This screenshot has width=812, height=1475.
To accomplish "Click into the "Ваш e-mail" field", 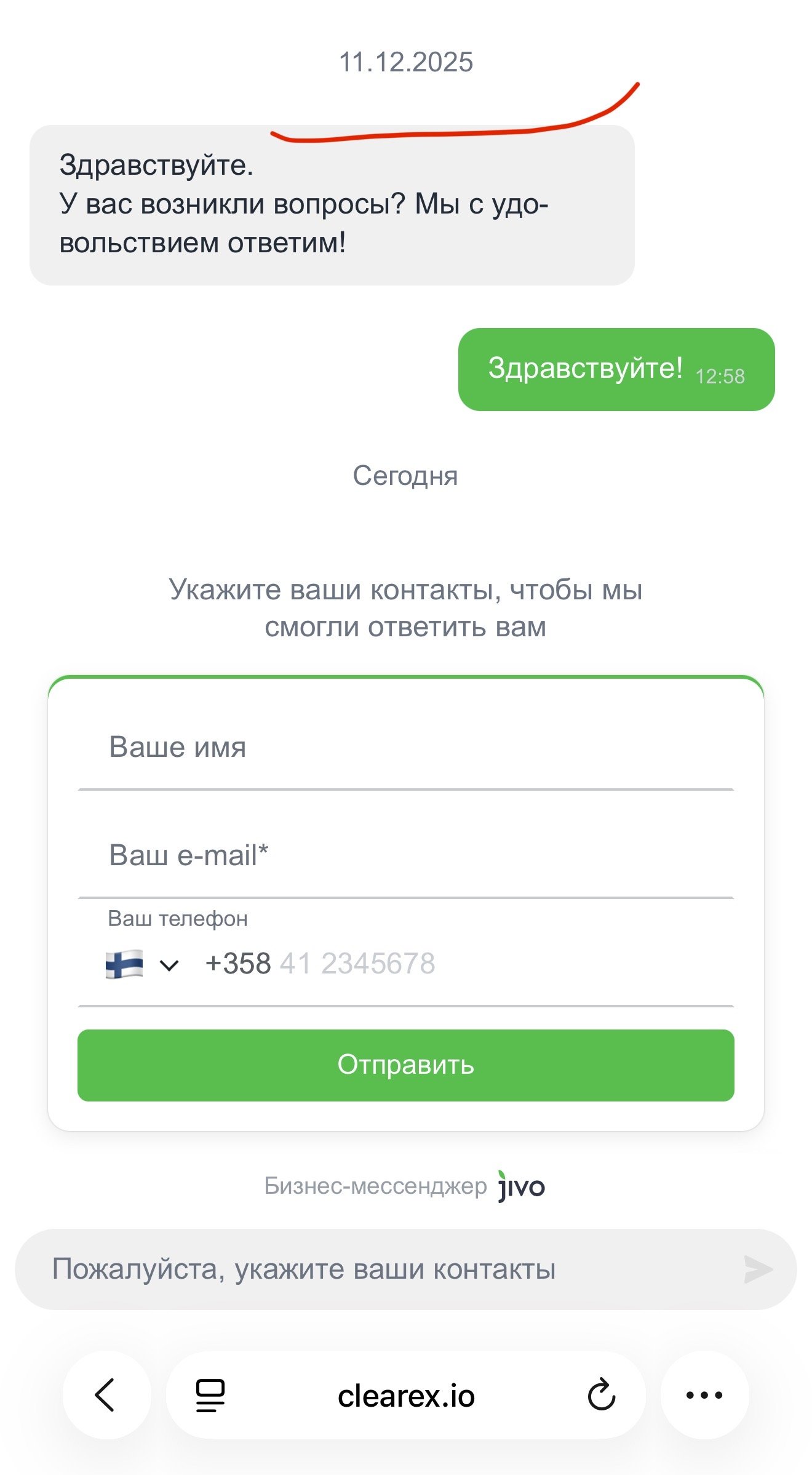I will tap(406, 855).
